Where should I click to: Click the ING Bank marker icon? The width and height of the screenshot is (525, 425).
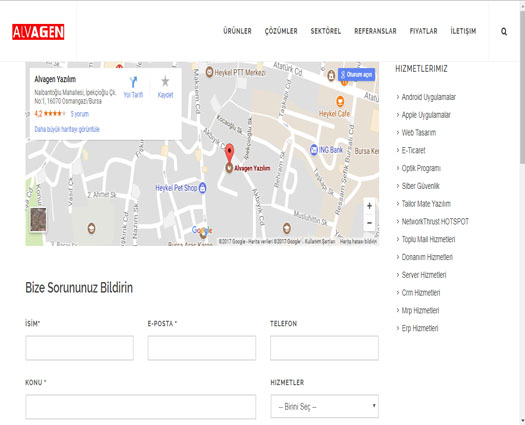pyautogui.click(x=314, y=150)
